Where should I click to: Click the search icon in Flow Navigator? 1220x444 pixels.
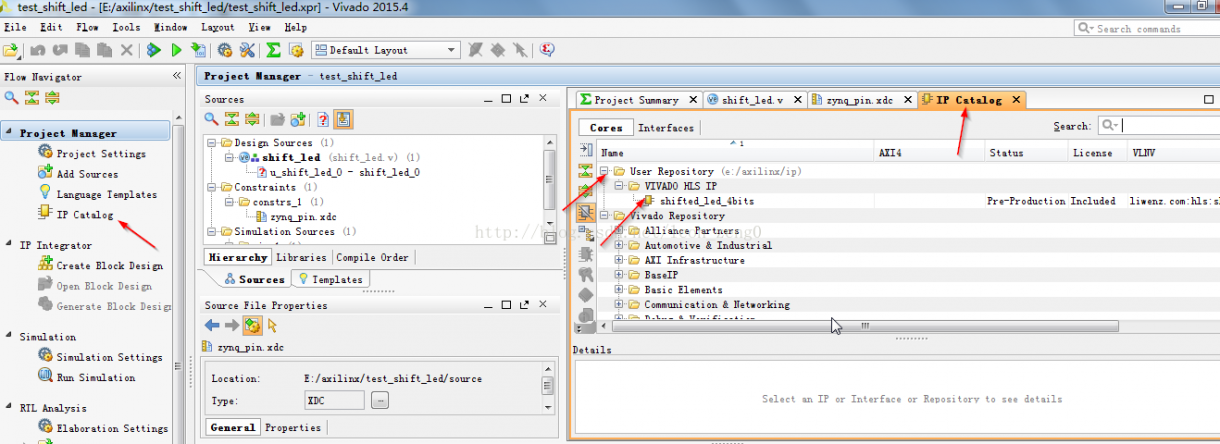[x=12, y=97]
